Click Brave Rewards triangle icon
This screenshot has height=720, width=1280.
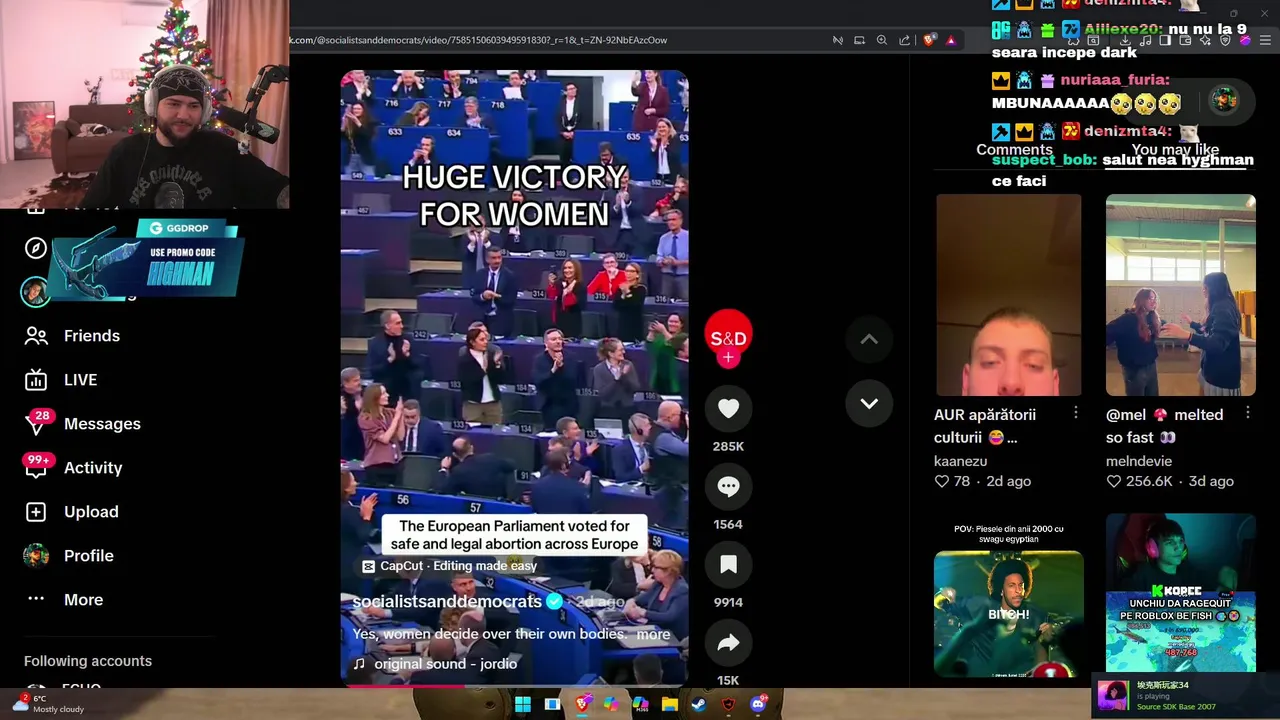(x=951, y=40)
